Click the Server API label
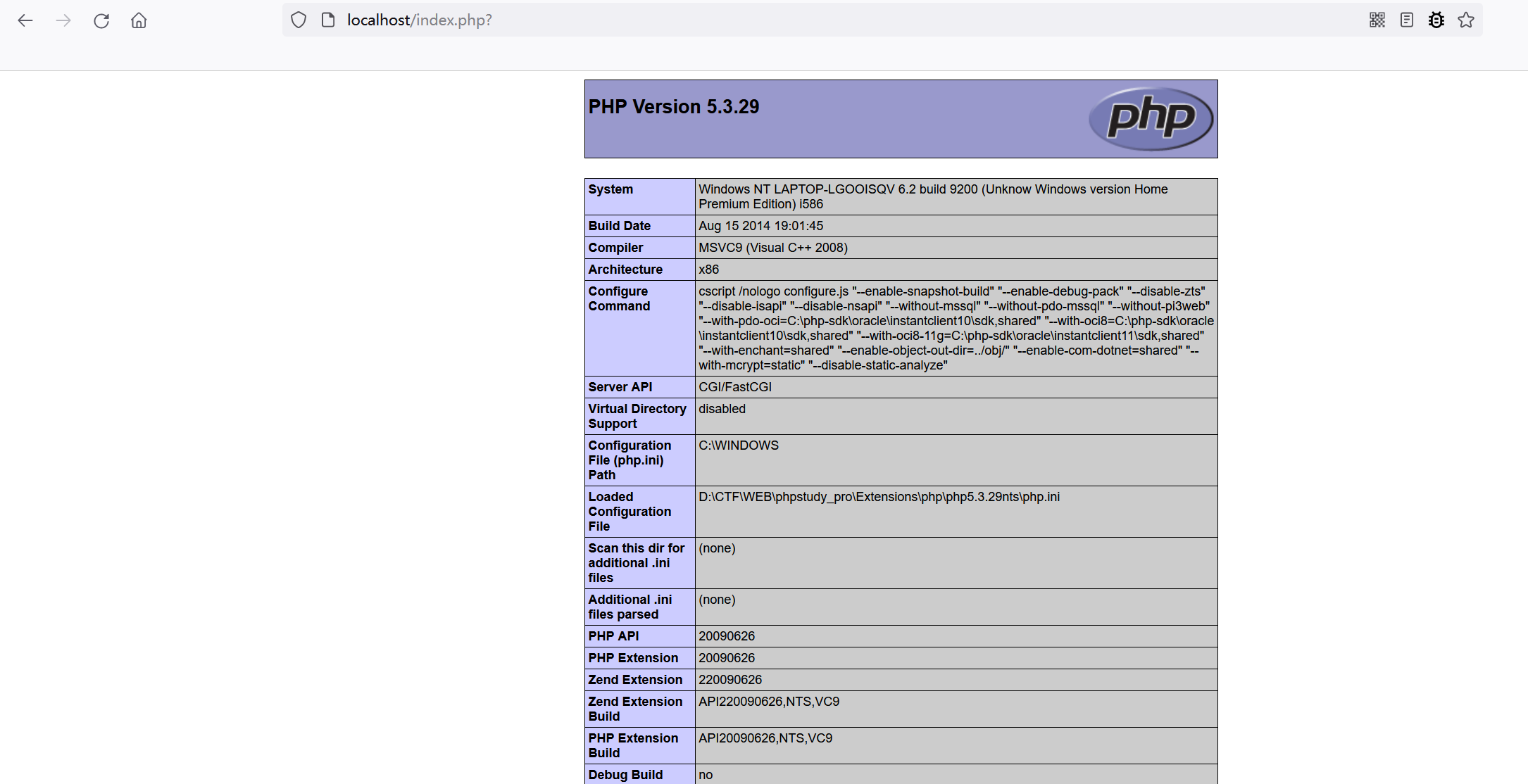 click(x=620, y=387)
